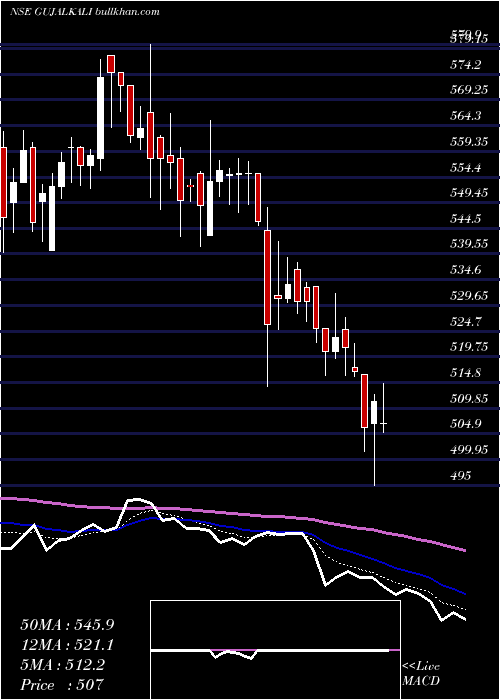
Task: Click the 495 price axis label
Action: [x=461, y=475]
